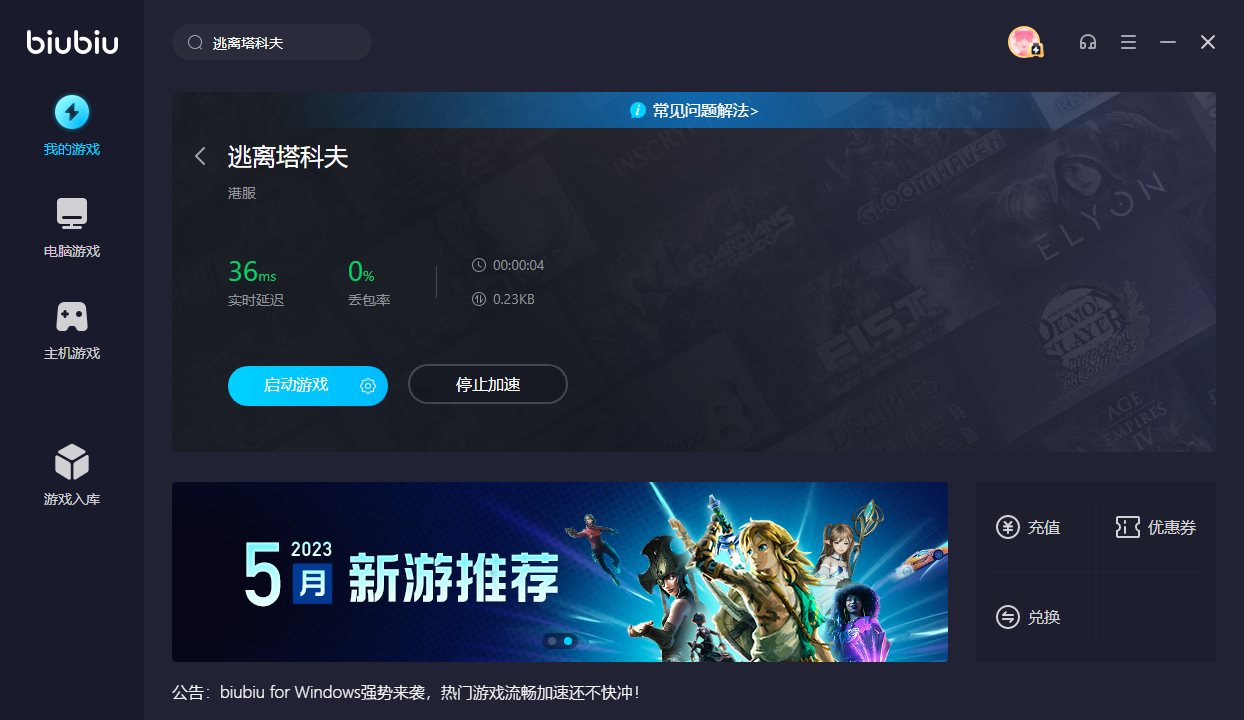Open user avatar profile

1024,42
